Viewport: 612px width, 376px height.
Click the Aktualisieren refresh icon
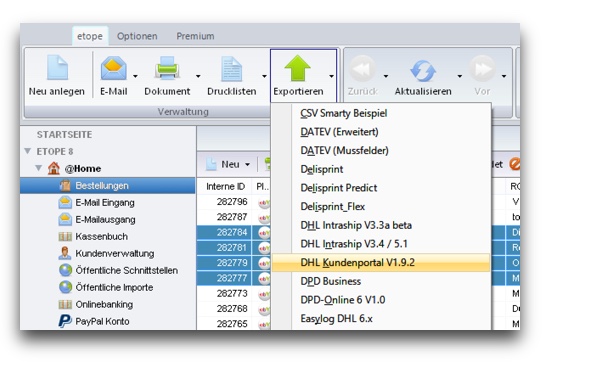pos(423,71)
